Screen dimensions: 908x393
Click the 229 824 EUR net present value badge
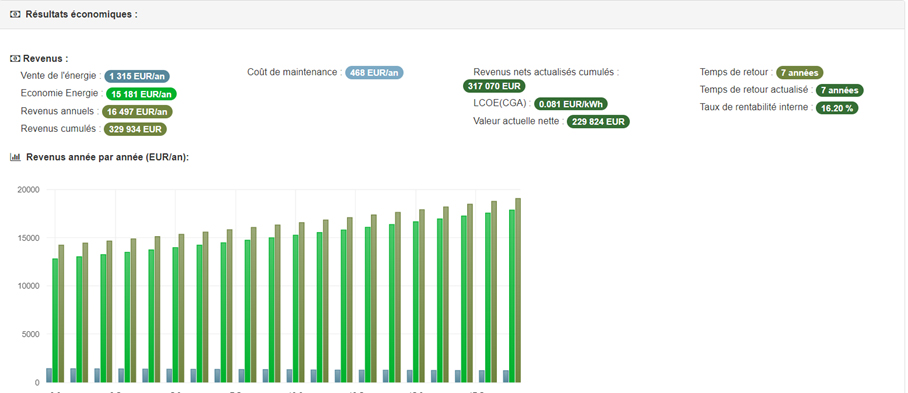pyautogui.click(x=598, y=122)
